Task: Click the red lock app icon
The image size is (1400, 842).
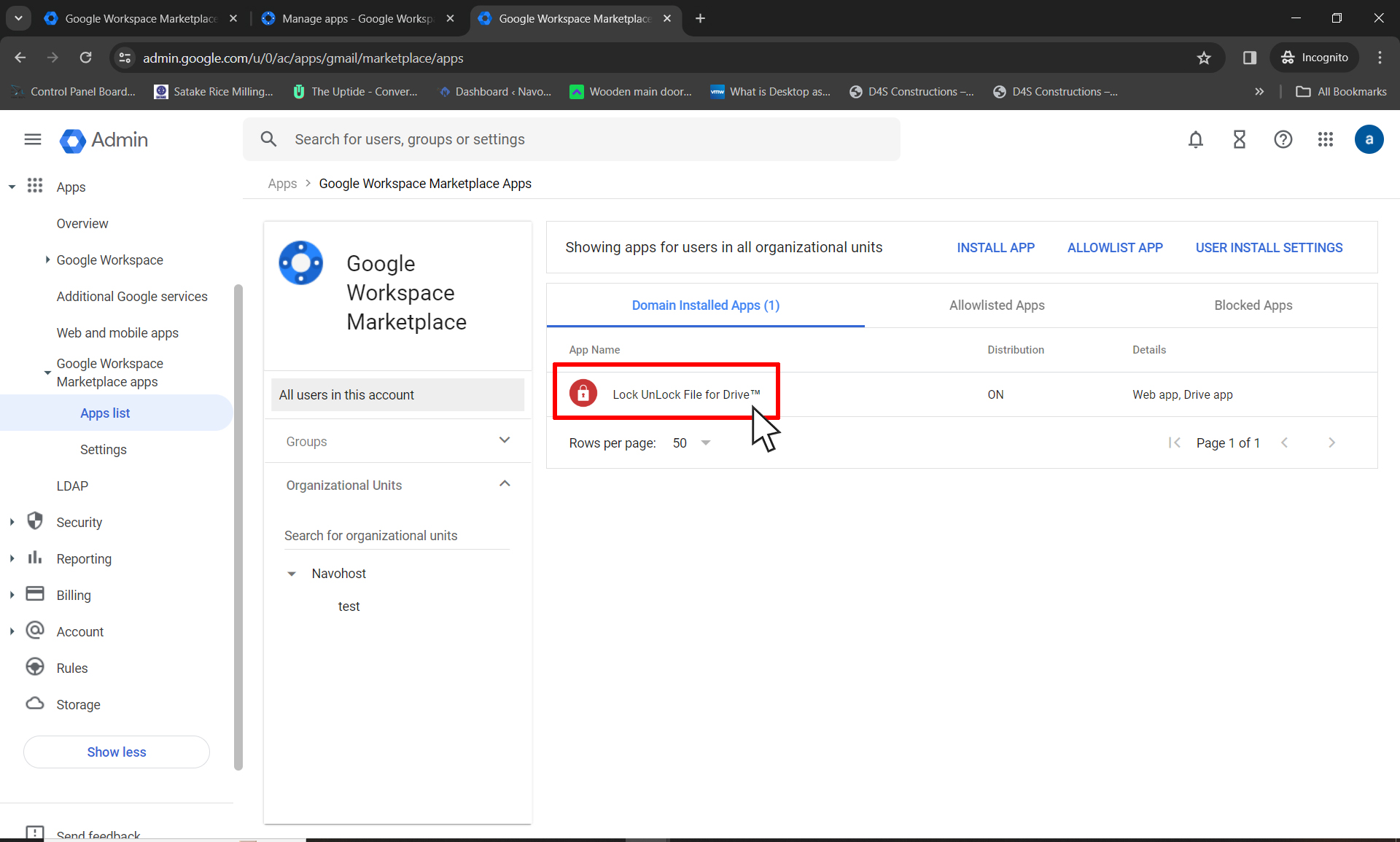Action: 583,394
